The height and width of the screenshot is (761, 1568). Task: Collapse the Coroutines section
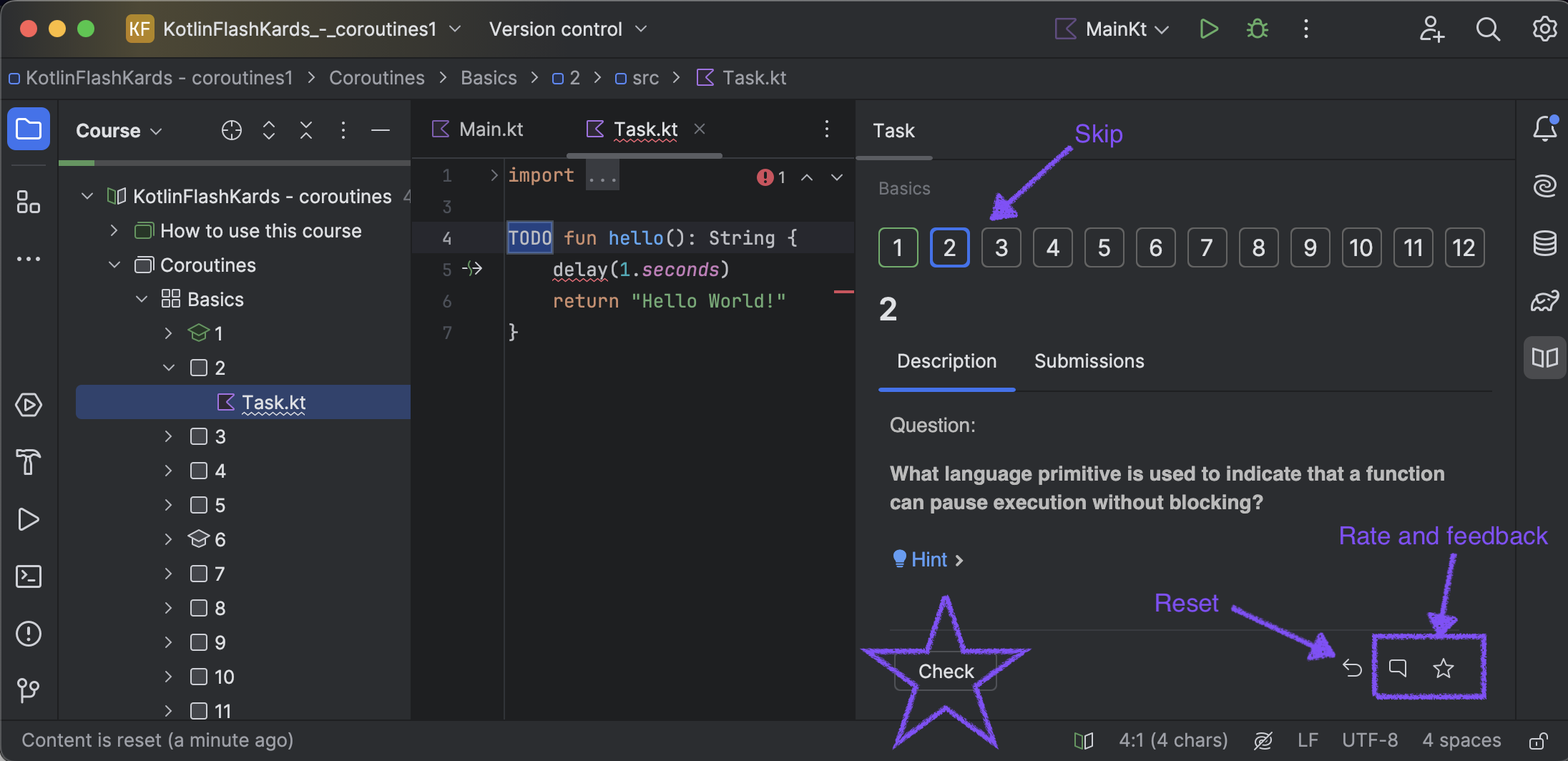(114, 265)
